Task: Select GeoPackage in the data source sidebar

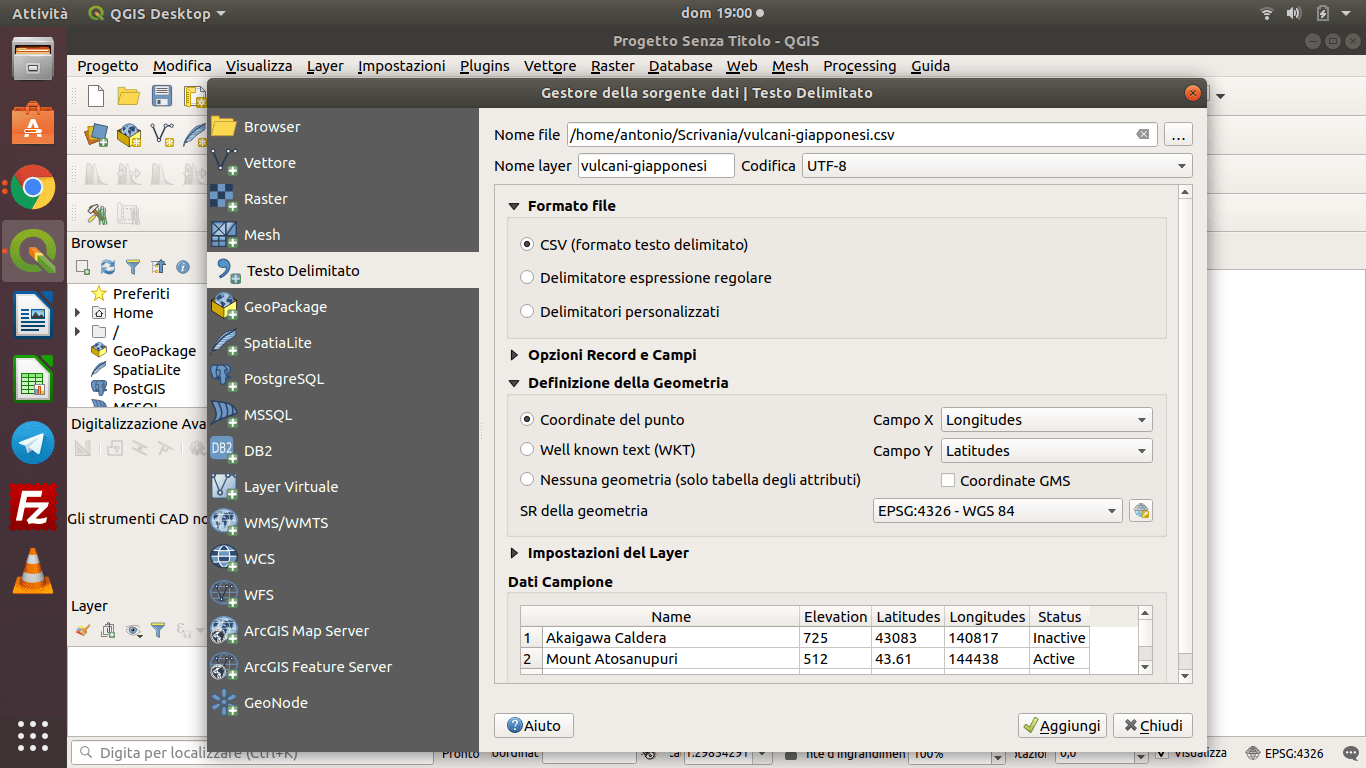Action: [x=343, y=307]
